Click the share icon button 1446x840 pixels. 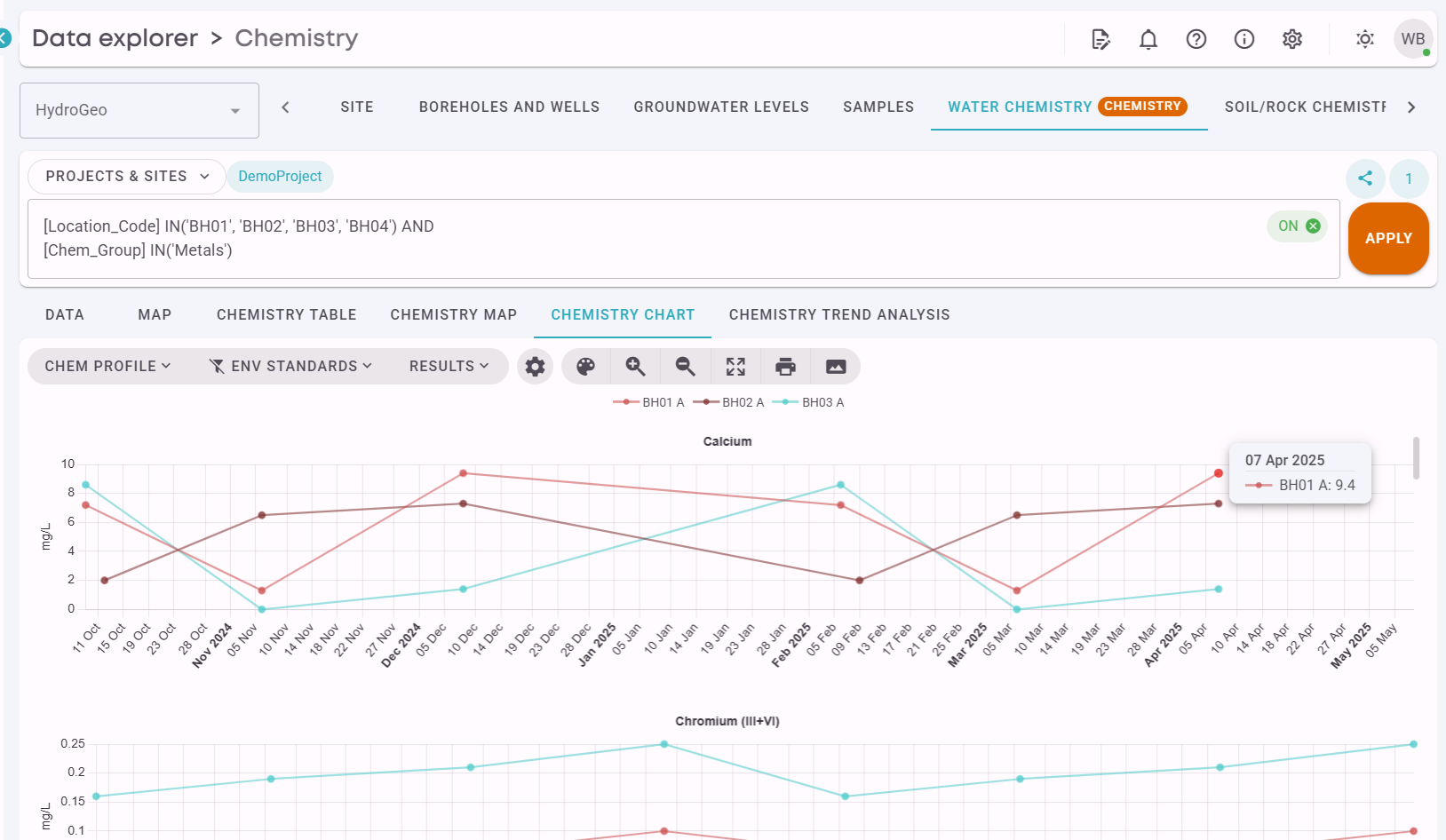pyautogui.click(x=1365, y=178)
